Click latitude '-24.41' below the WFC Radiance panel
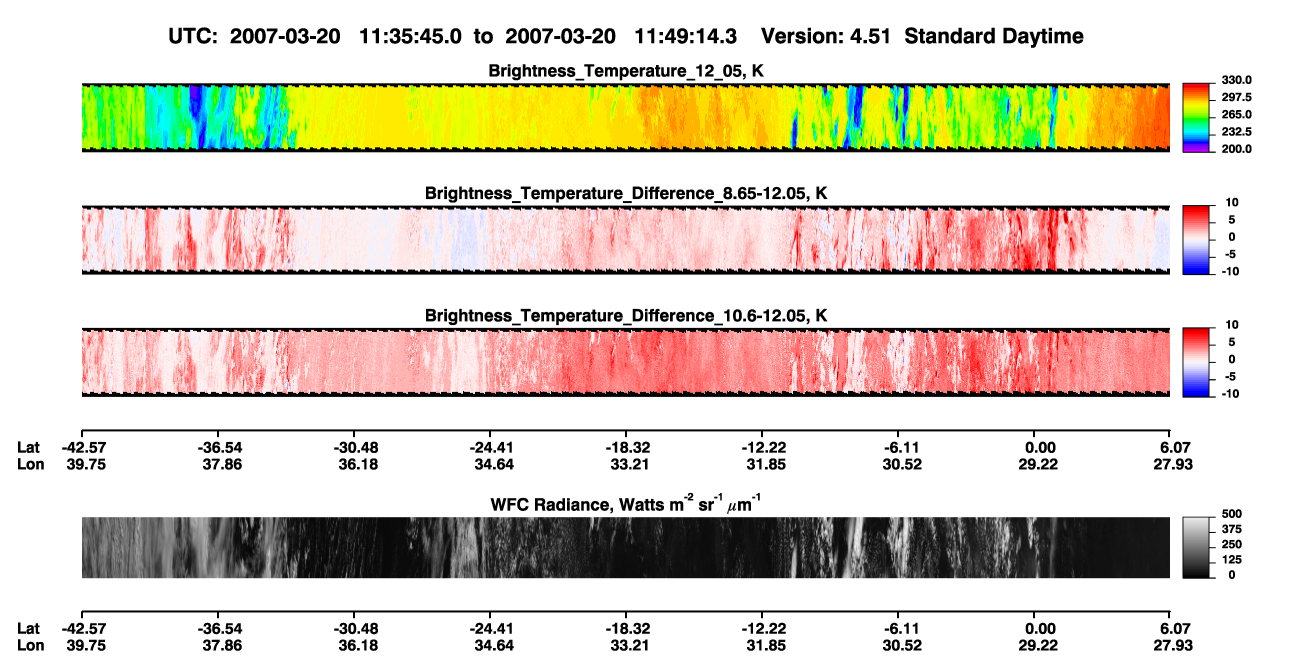1300x667 pixels. 491,629
